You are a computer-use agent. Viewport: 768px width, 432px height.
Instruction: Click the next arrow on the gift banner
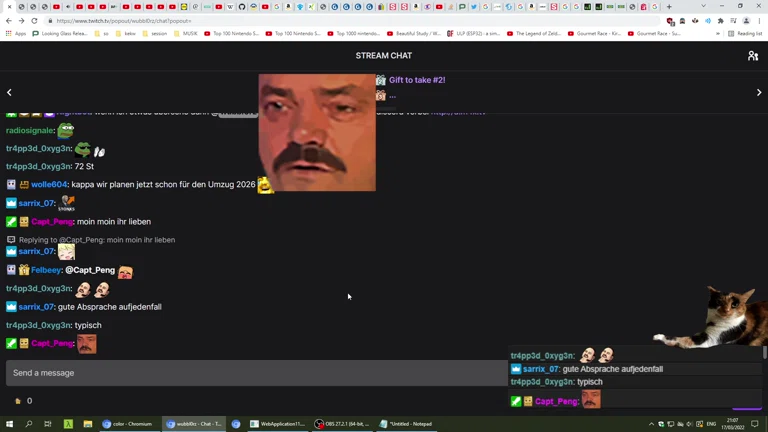[x=759, y=93]
